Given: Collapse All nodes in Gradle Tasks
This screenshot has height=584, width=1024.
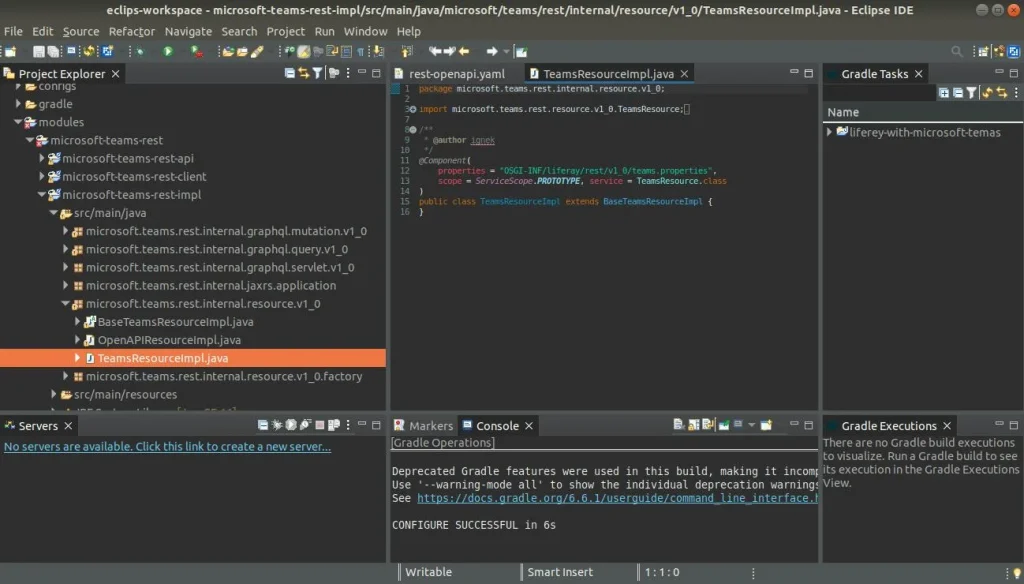Looking at the screenshot, I should pos(958,91).
